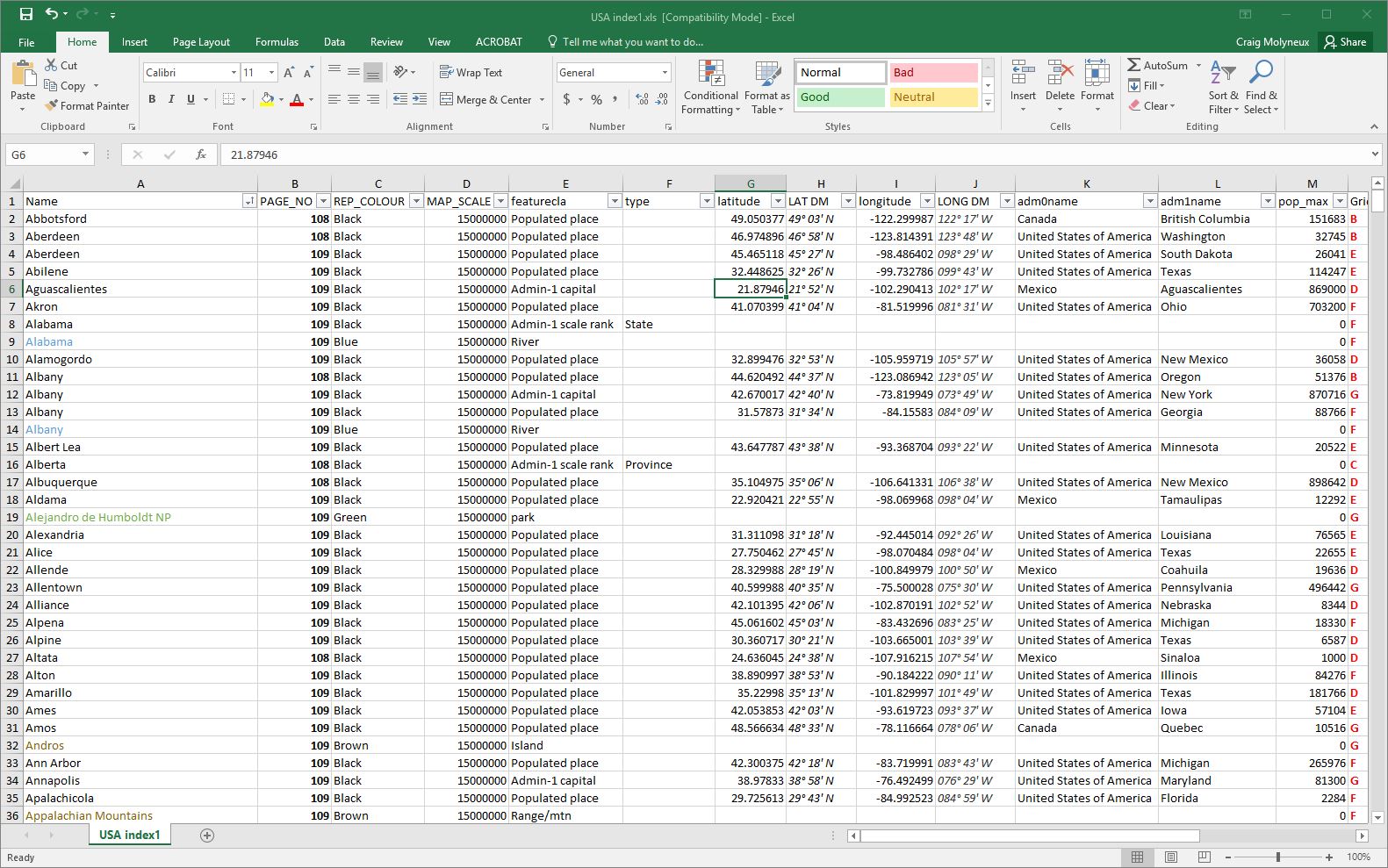Apply percent style to number
Screen dimensions: 1388x868
(x=596, y=99)
